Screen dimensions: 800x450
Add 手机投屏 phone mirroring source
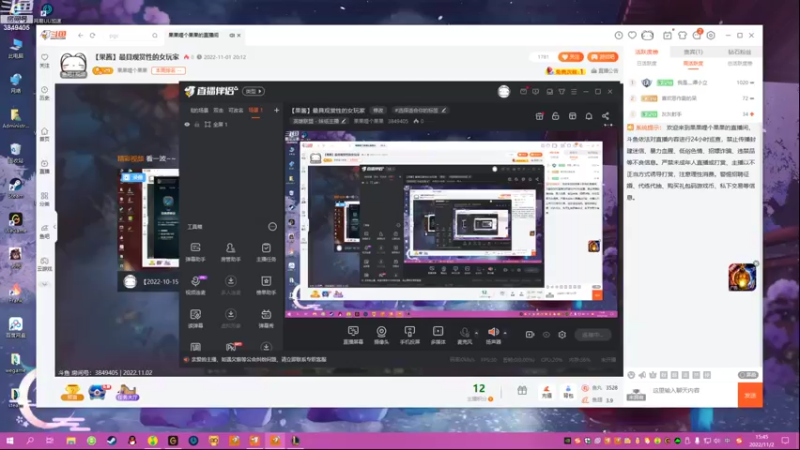(410, 335)
